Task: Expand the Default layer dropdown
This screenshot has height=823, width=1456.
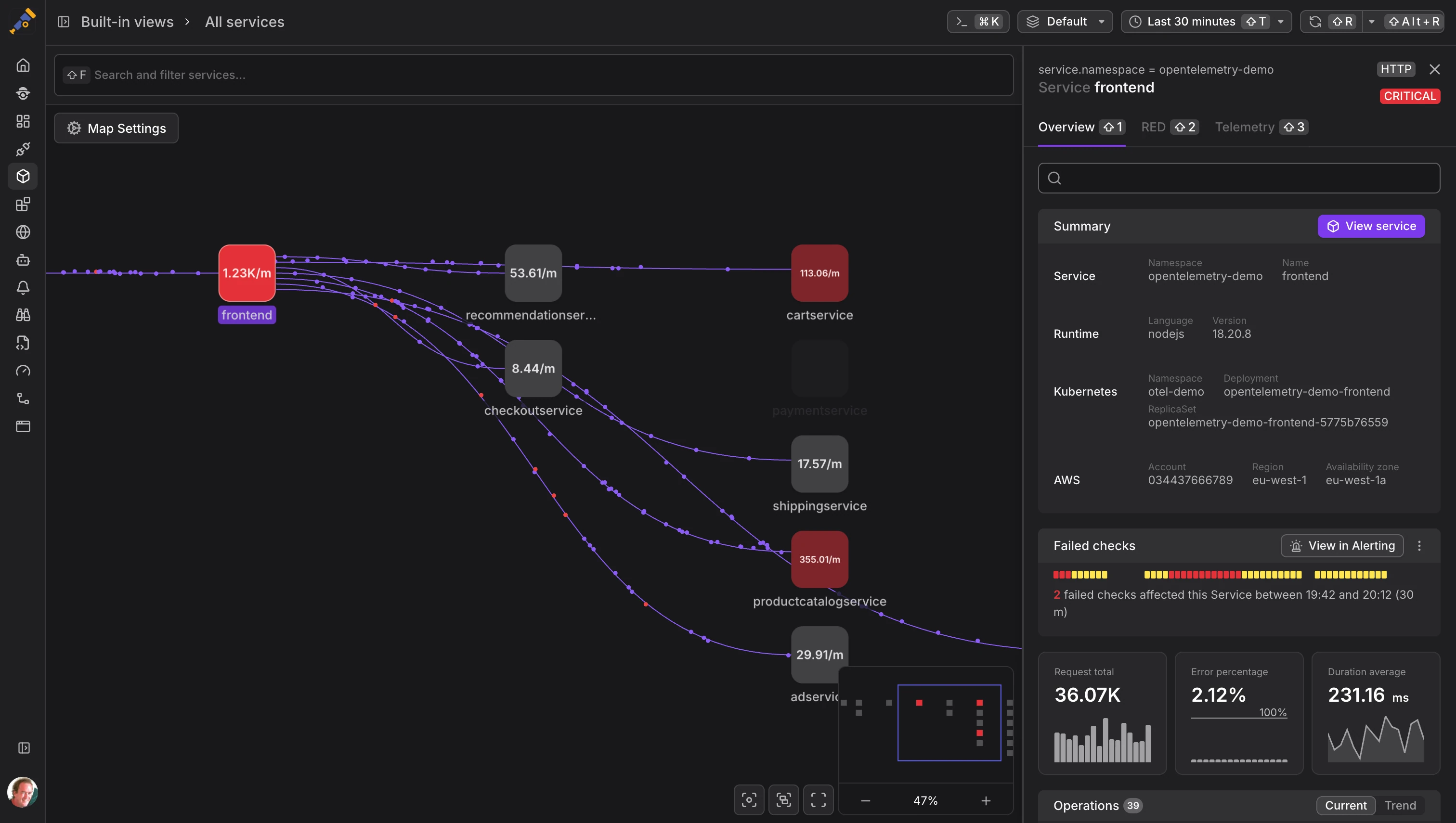Action: (1065, 22)
